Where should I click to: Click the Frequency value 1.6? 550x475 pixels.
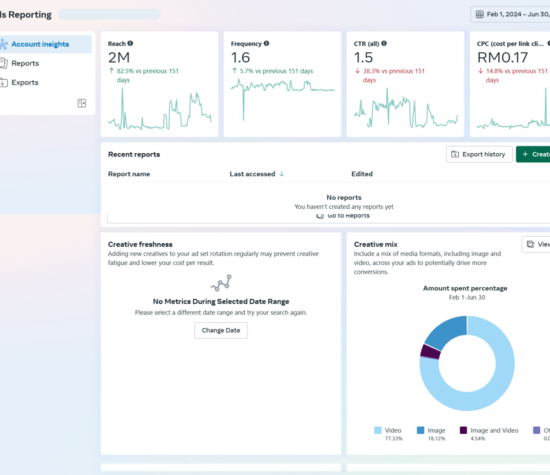click(241, 58)
